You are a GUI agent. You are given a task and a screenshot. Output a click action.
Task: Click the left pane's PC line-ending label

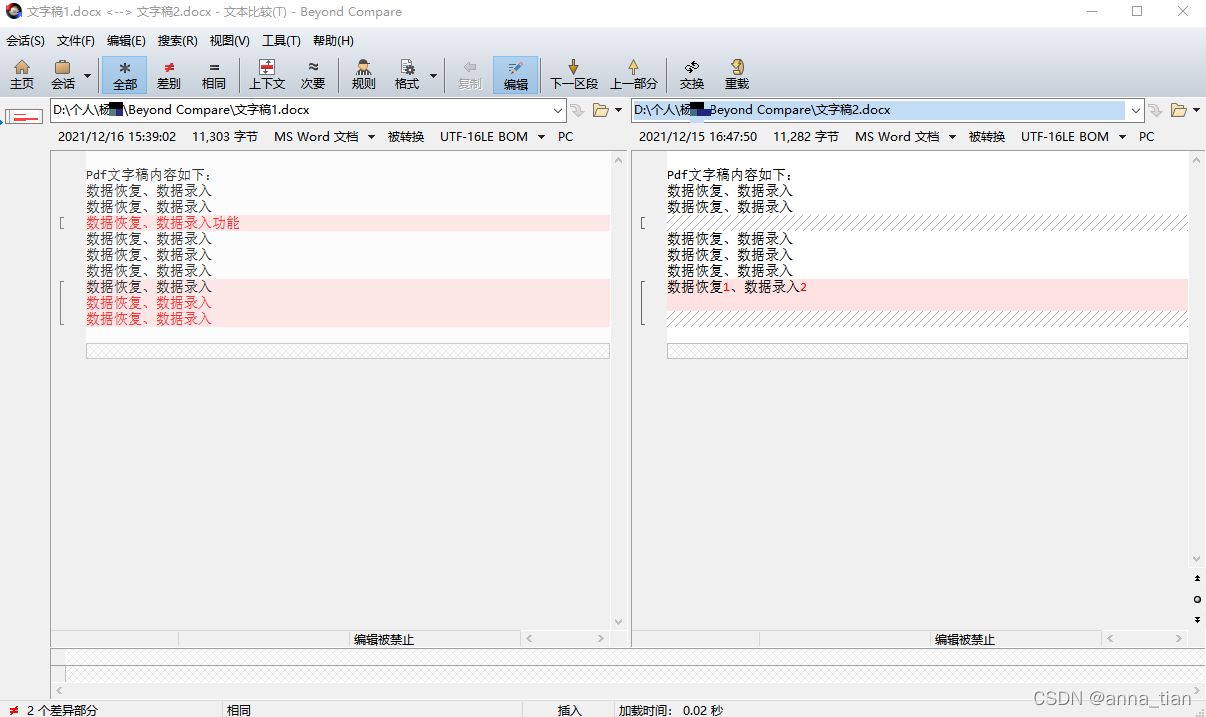coord(566,137)
